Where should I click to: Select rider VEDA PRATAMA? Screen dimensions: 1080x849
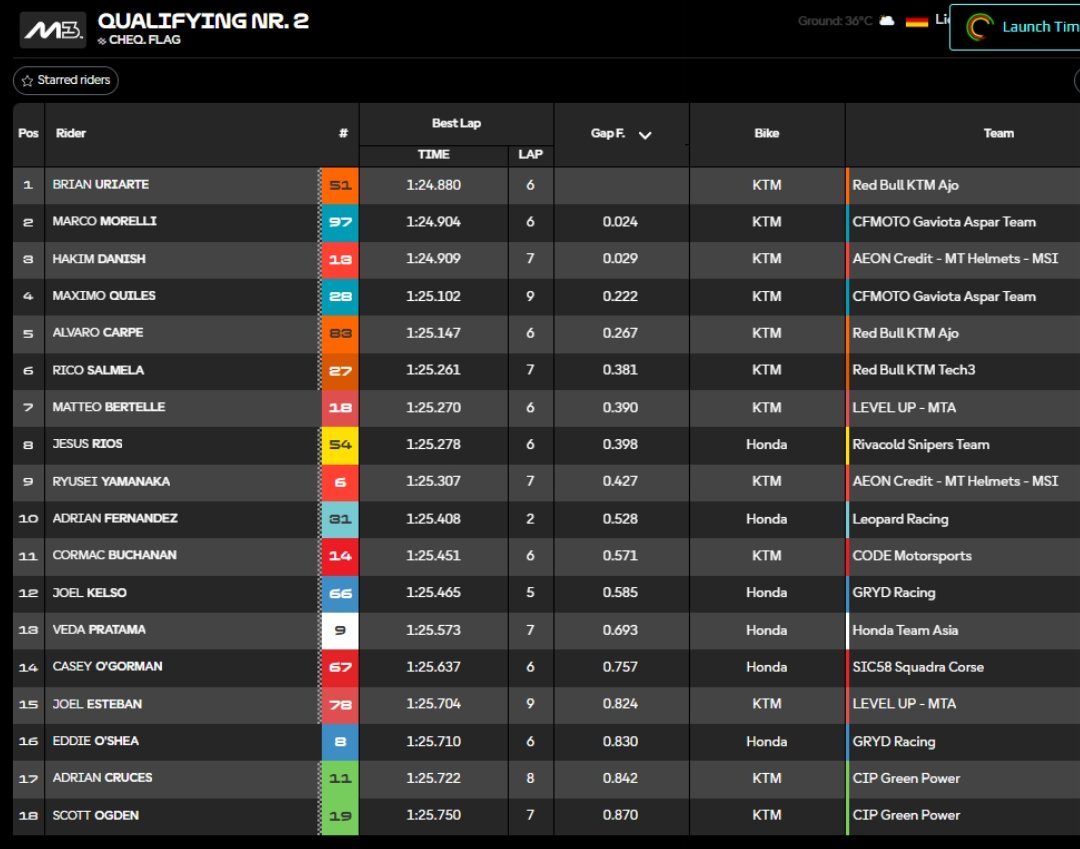99,629
